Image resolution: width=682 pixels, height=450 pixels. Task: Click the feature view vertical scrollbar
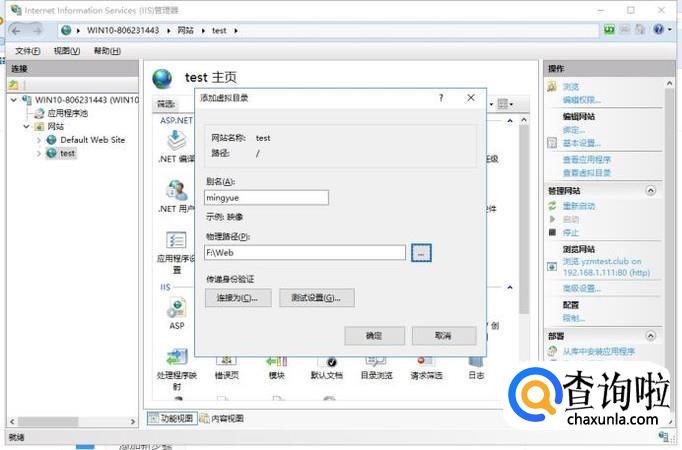tap(524, 219)
